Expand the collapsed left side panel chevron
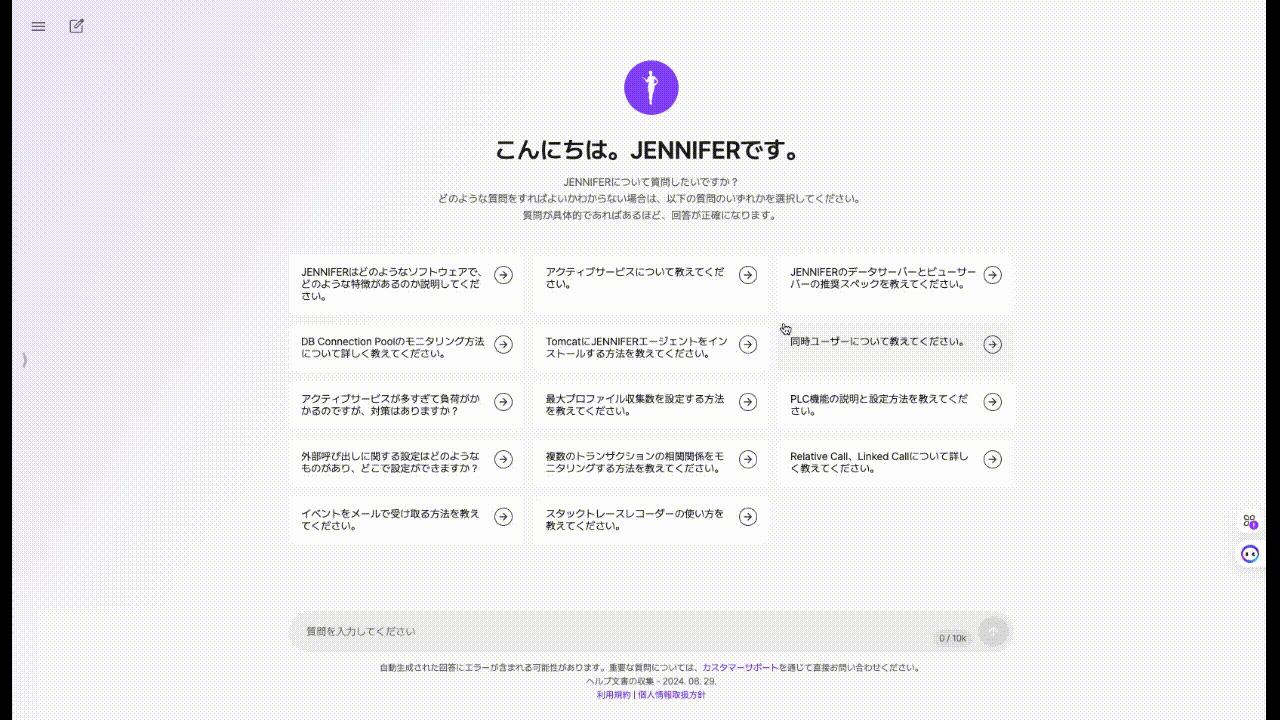Image resolution: width=1280 pixels, height=720 pixels. (25, 360)
